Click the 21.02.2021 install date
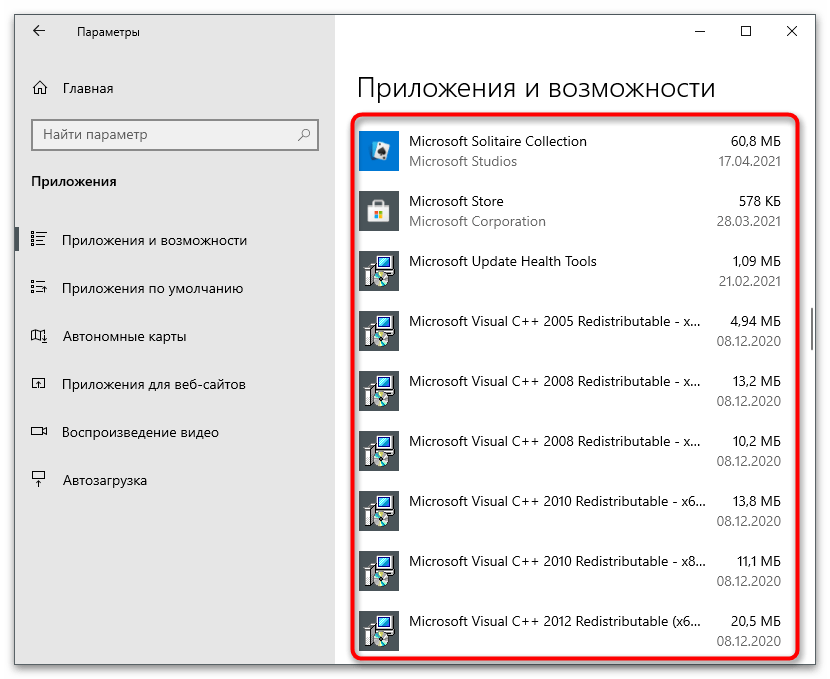 [749, 281]
